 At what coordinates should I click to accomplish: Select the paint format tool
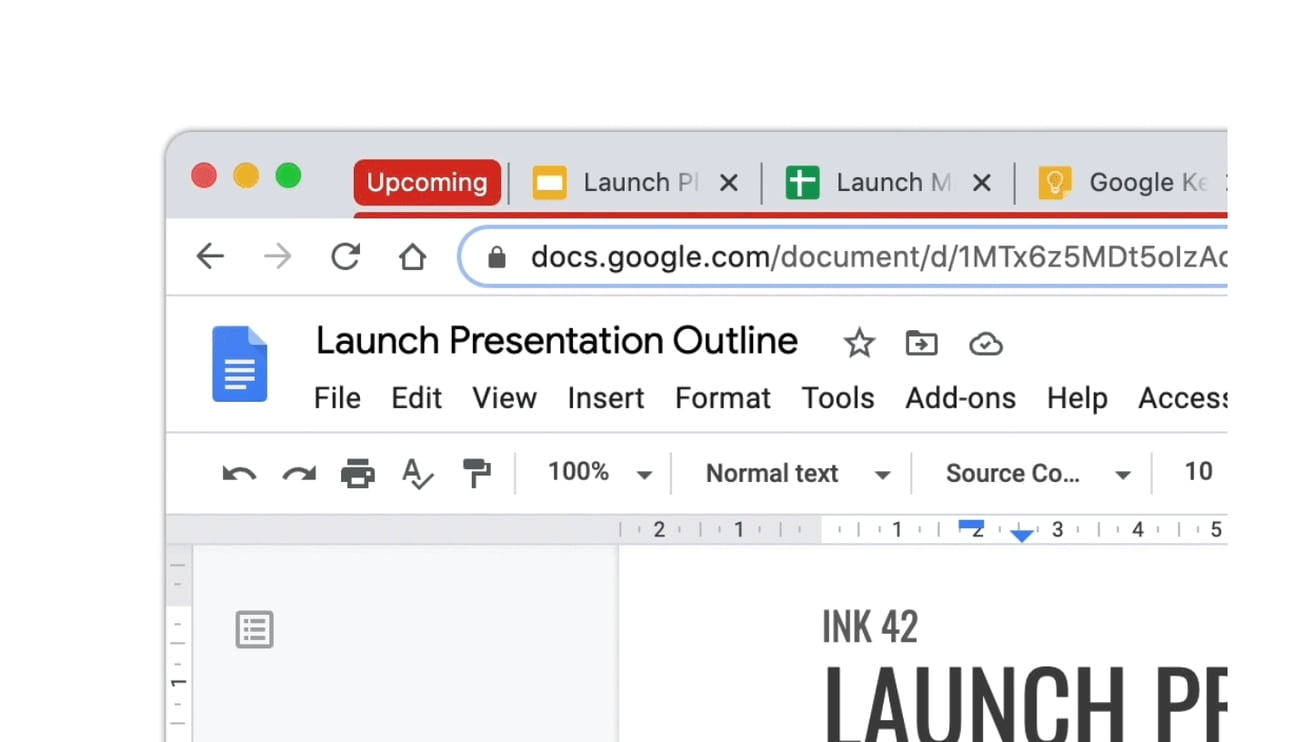pyautogui.click(x=477, y=472)
